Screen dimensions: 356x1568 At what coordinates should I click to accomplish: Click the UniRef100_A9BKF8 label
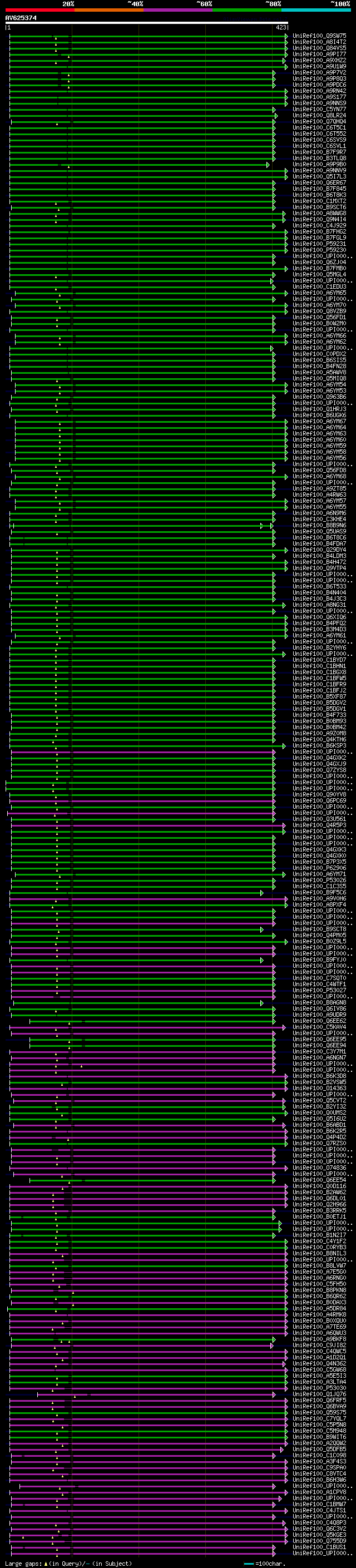click(x=319, y=1338)
